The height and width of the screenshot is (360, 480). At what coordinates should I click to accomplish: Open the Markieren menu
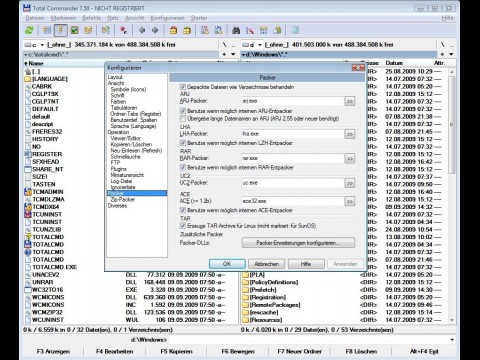pyautogui.click(x=63, y=18)
